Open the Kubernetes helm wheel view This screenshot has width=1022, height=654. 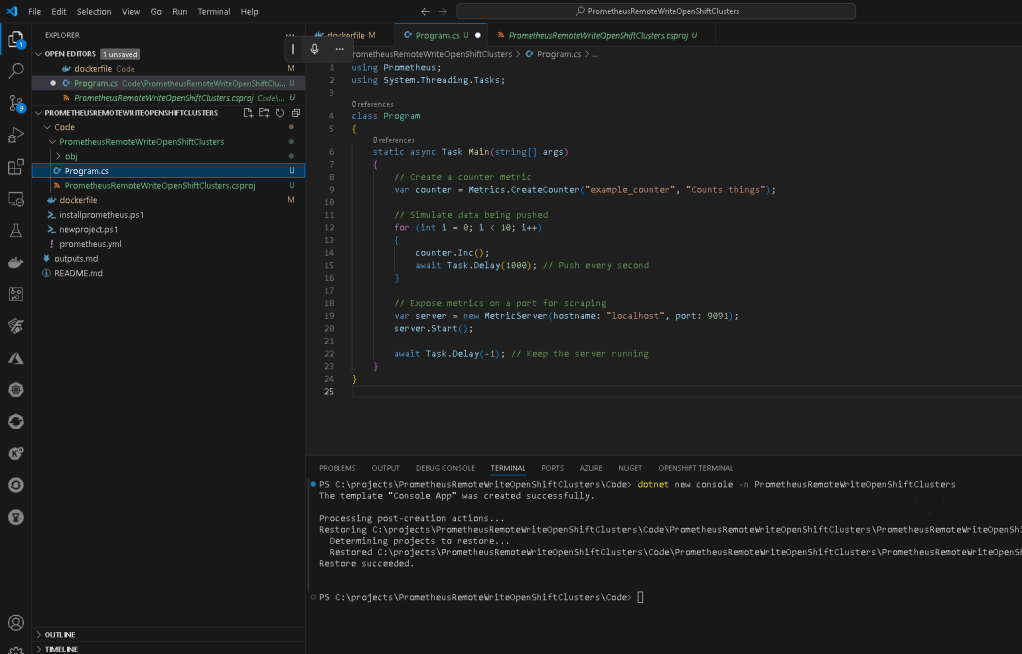(x=16, y=390)
